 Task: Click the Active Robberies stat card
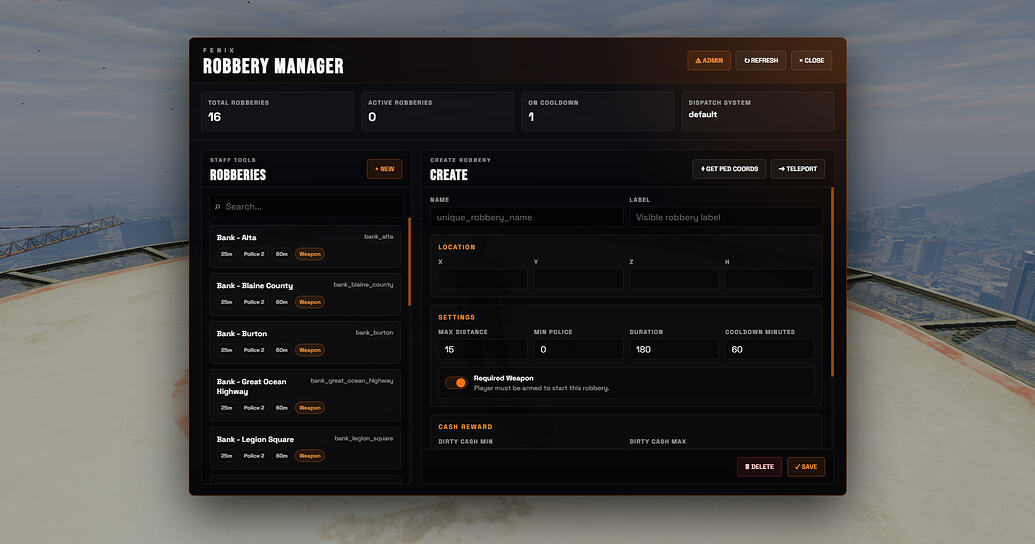(438, 111)
